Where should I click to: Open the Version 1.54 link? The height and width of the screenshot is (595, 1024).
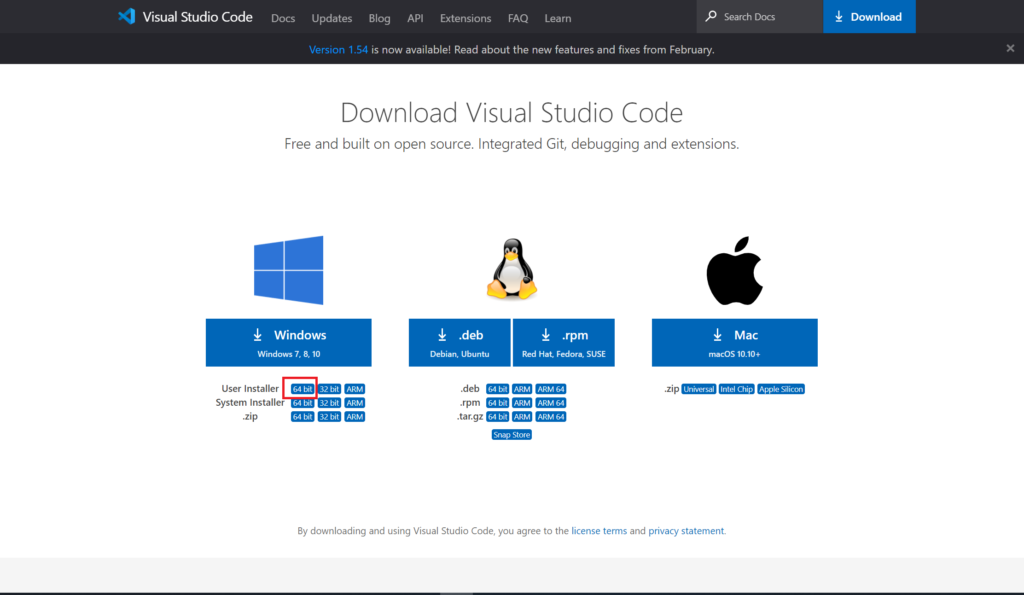(338, 50)
